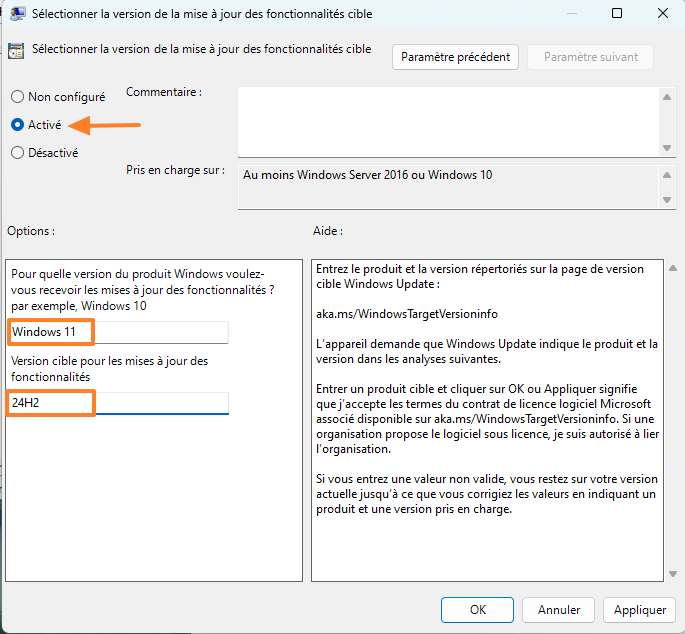Click the policy setting icon beside the heading
Image resolution: width=685 pixels, height=634 pixels.
pyautogui.click(x=16, y=51)
